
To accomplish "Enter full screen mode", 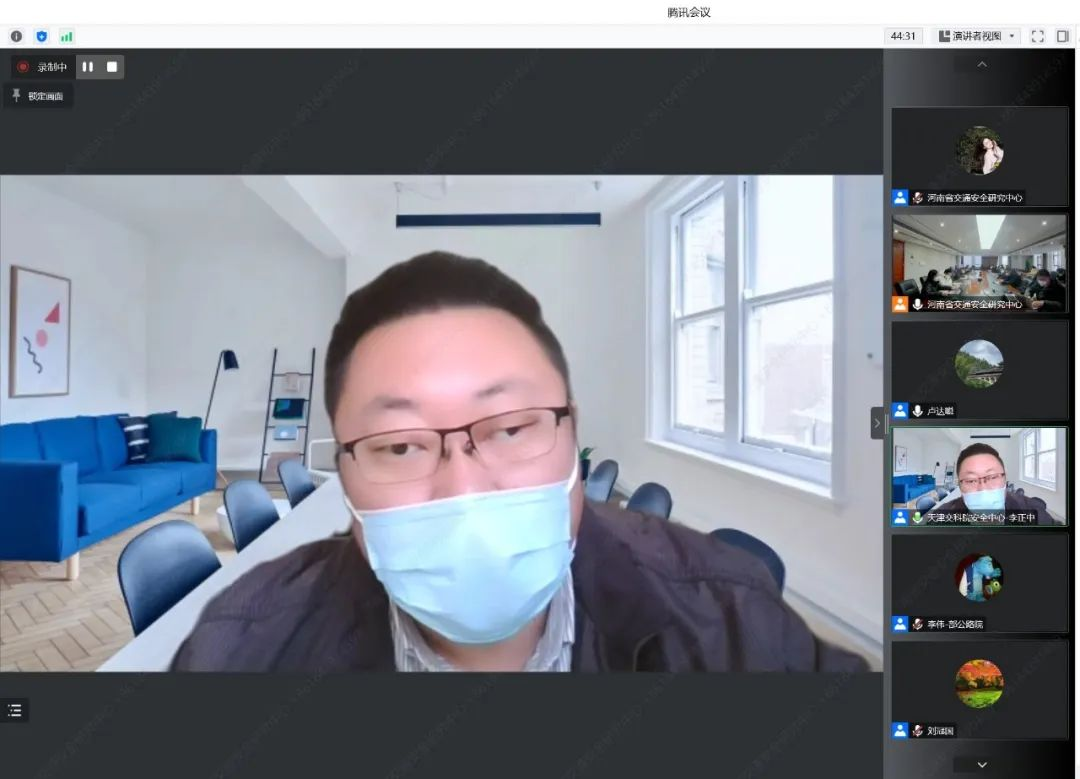I will click(x=1037, y=36).
